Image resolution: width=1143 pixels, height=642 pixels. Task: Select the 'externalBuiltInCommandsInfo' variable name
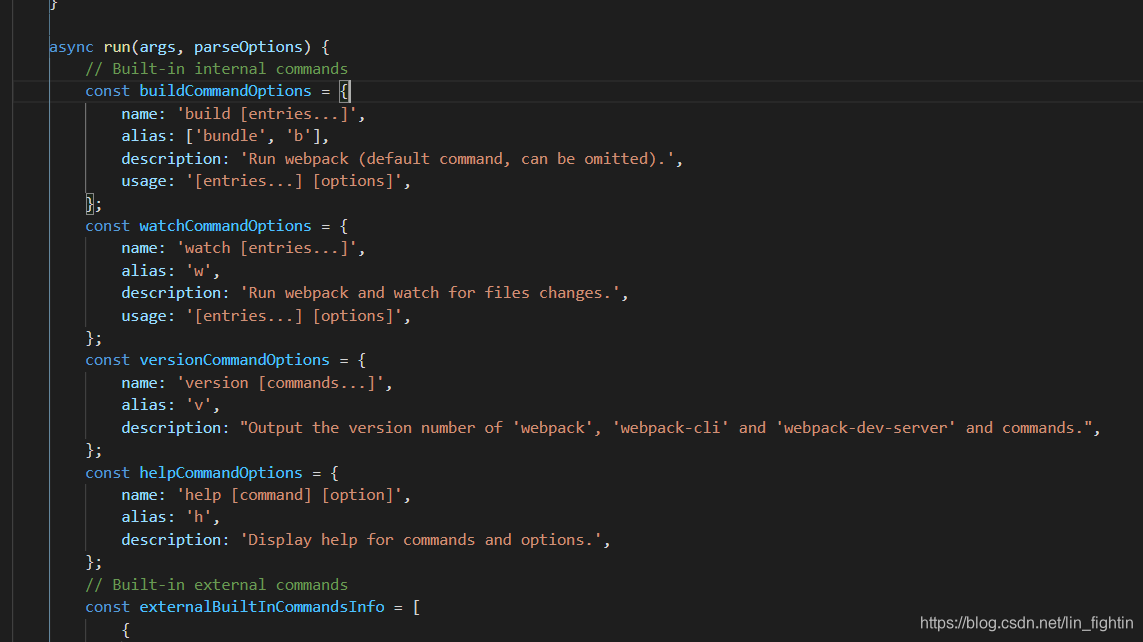click(x=262, y=607)
